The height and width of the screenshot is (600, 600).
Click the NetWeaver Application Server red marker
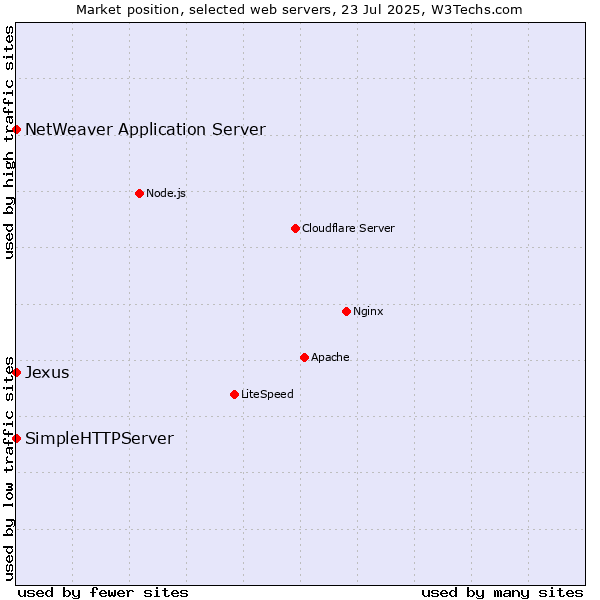click(x=16, y=130)
